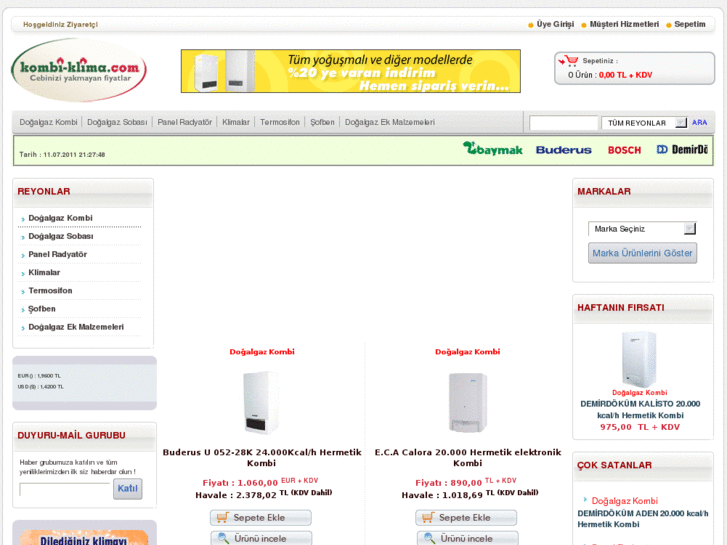
Task: Click the discount promotion banner
Action: click(x=351, y=71)
